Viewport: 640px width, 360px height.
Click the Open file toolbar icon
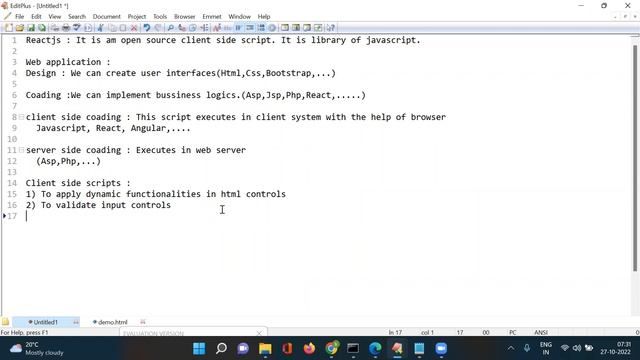pos(20,28)
